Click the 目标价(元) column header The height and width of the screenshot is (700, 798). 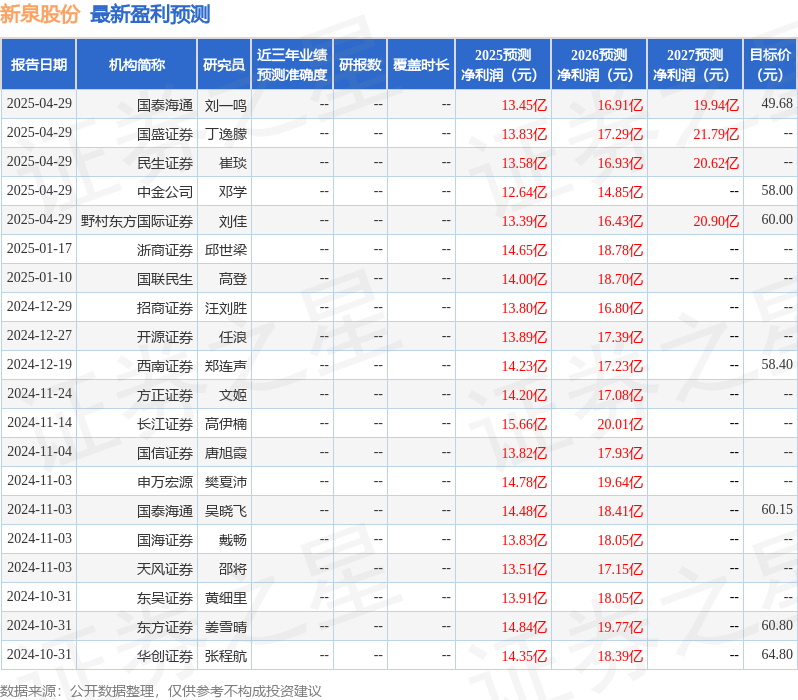tap(771, 65)
